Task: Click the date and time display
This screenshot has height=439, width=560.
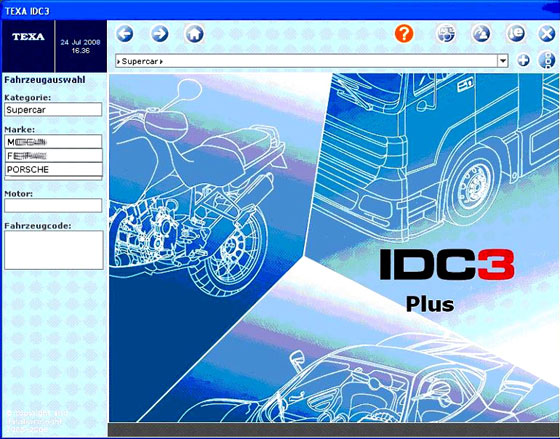Action: tap(80, 46)
